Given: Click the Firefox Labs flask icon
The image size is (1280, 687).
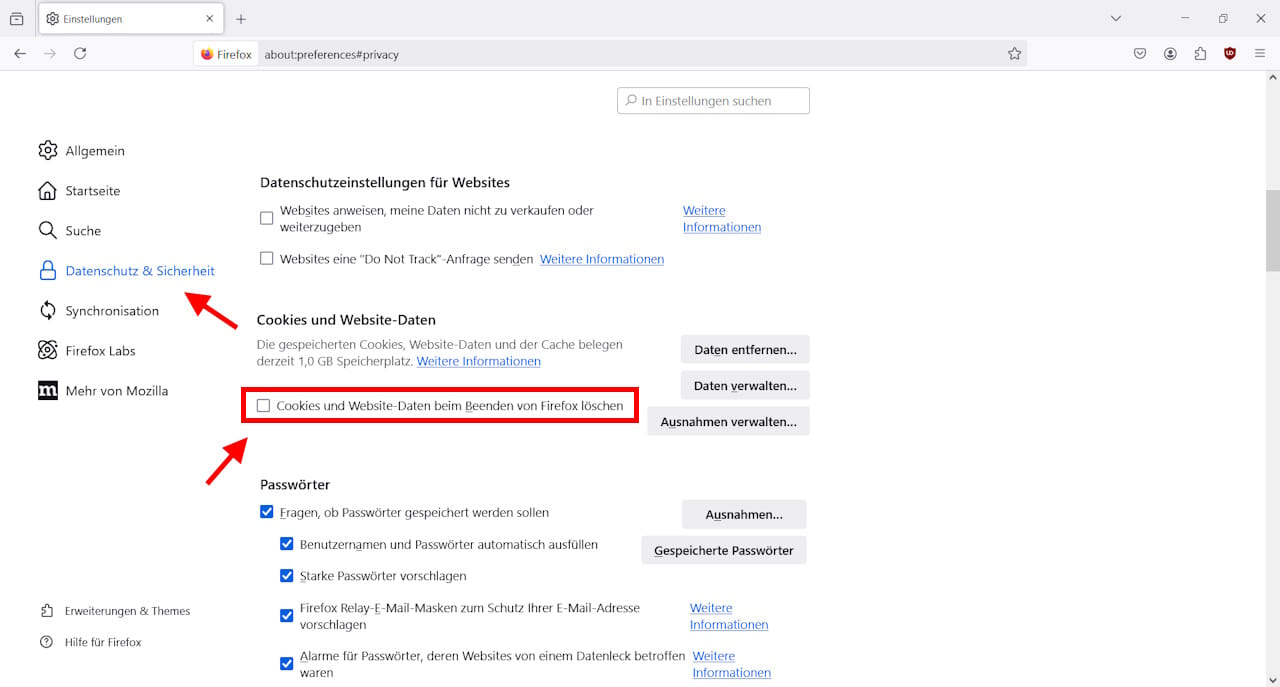Looking at the screenshot, I should (47, 350).
